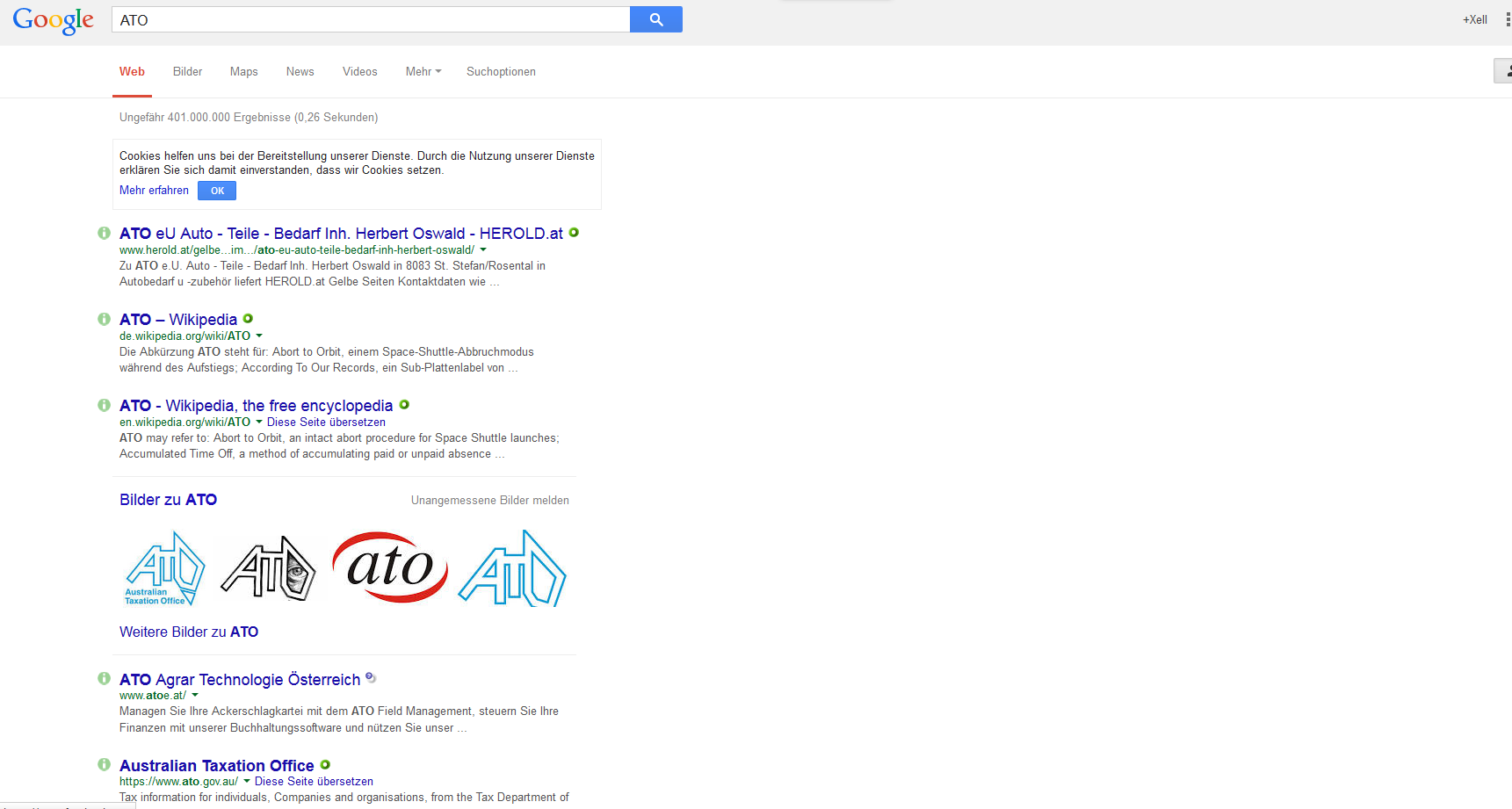
Task: Expand dropdown arrow next to ato.gov.au URL
Action: 247,782
